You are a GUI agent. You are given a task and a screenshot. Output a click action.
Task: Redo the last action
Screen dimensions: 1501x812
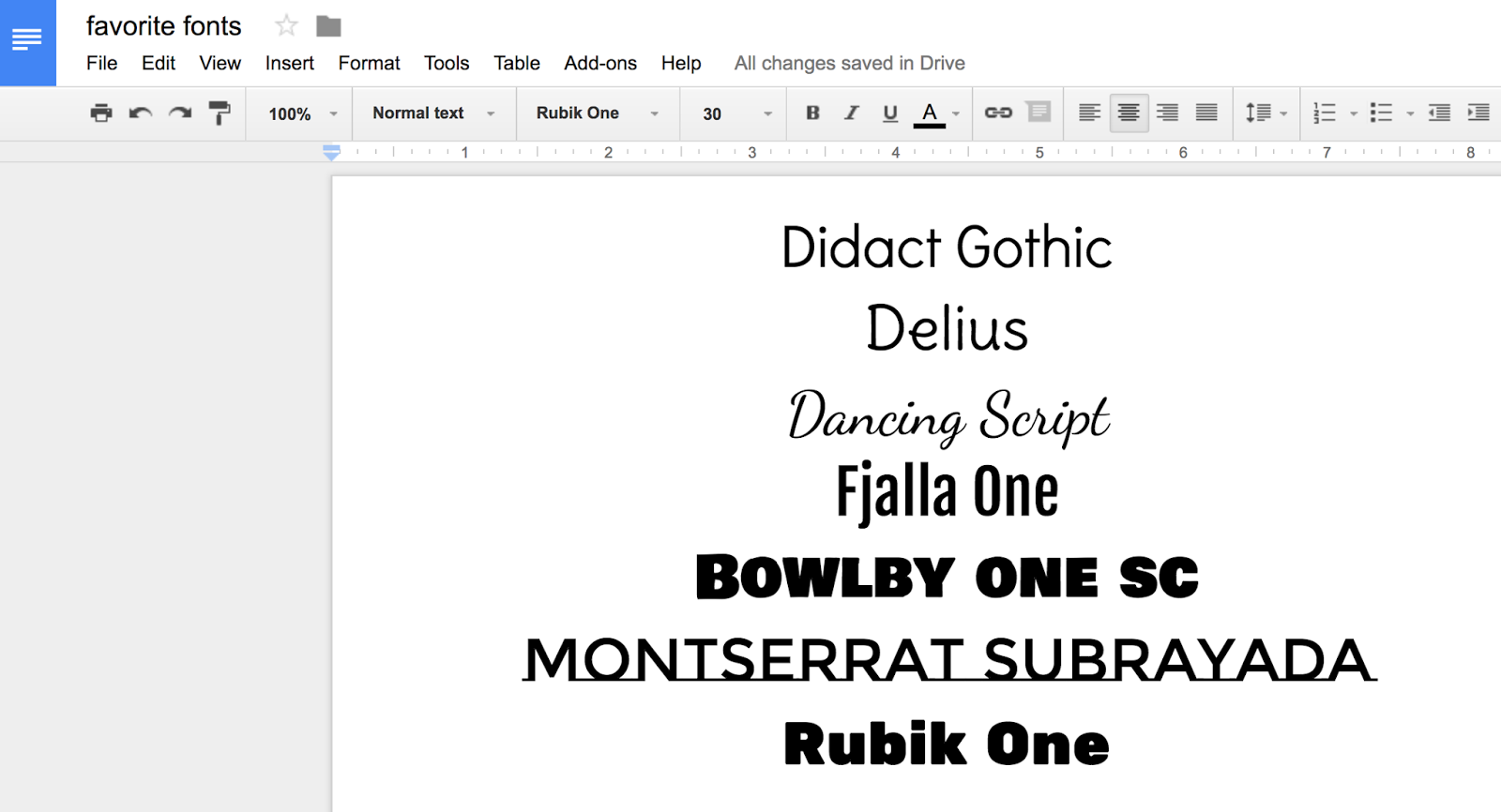click(179, 113)
